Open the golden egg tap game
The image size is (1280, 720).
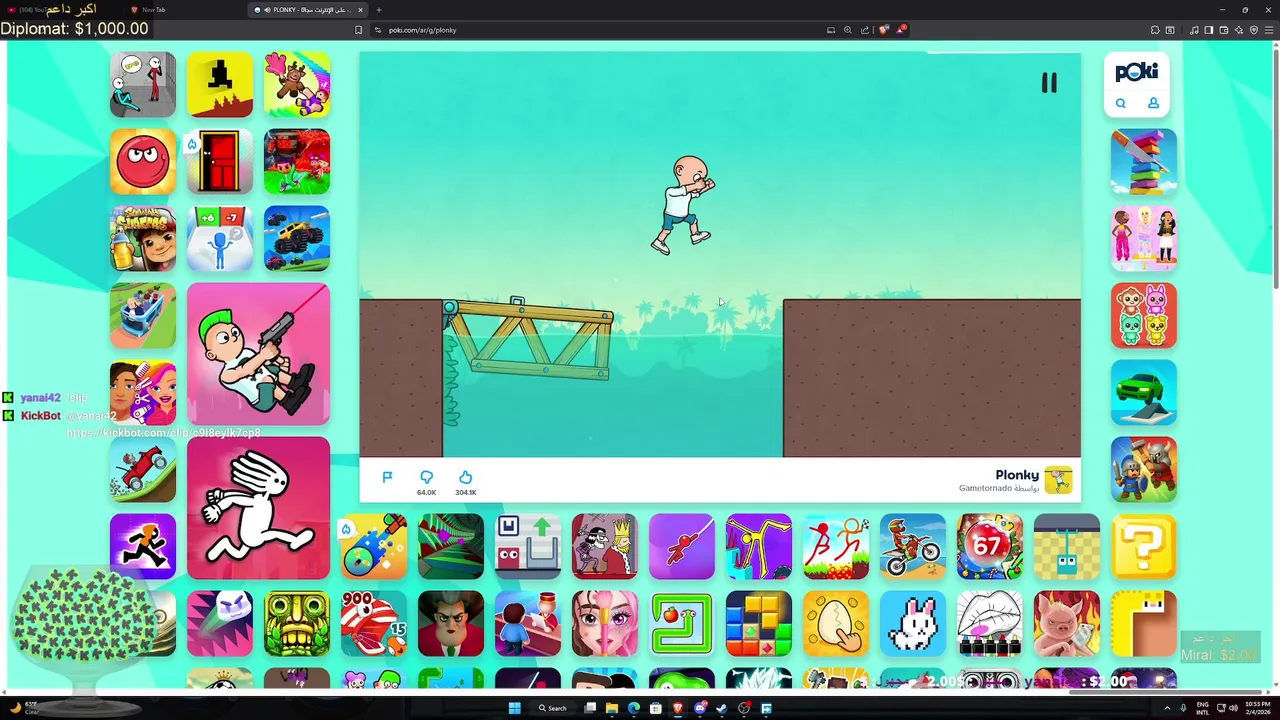pyautogui.click(x=836, y=623)
